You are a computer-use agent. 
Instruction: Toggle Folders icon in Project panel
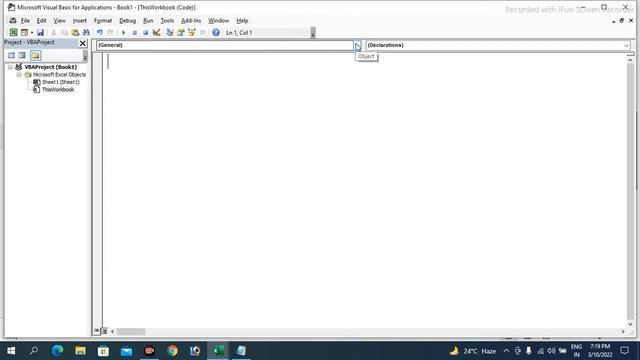pyautogui.click(x=36, y=55)
